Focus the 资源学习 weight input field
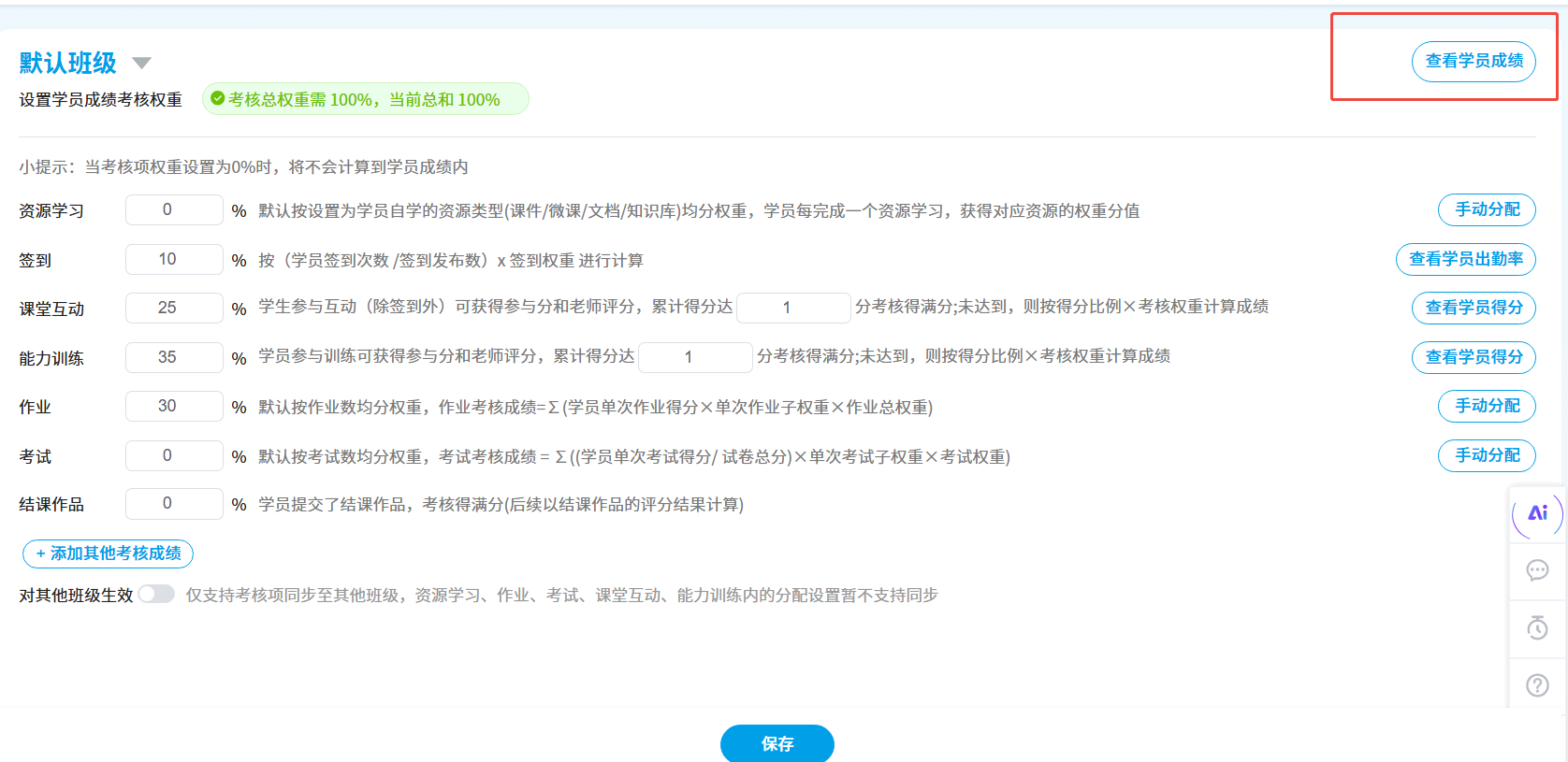1568x762 pixels. (174, 209)
